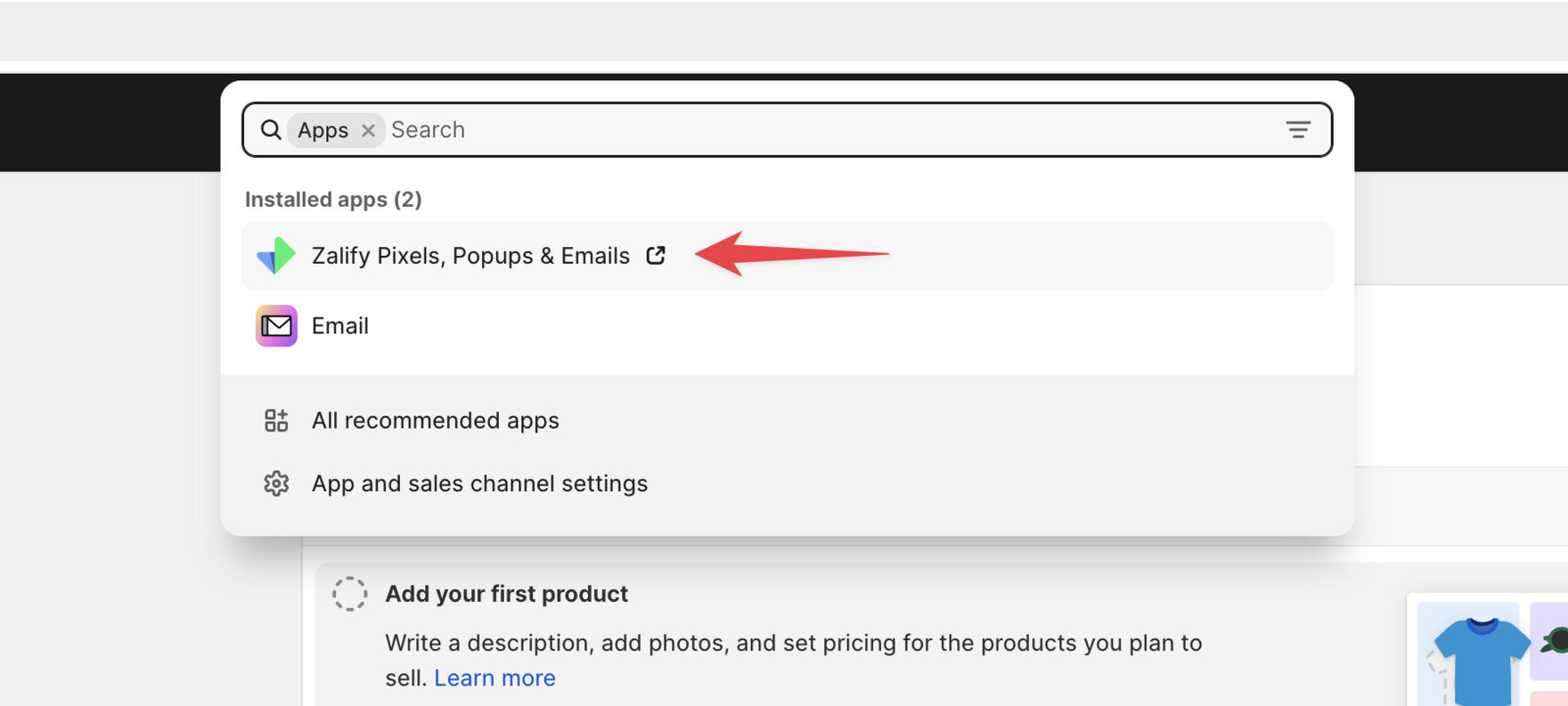Viewport: 1568px width, 706px height.
Task: Remove the Apps filter chip
Action: pos(368,130)
